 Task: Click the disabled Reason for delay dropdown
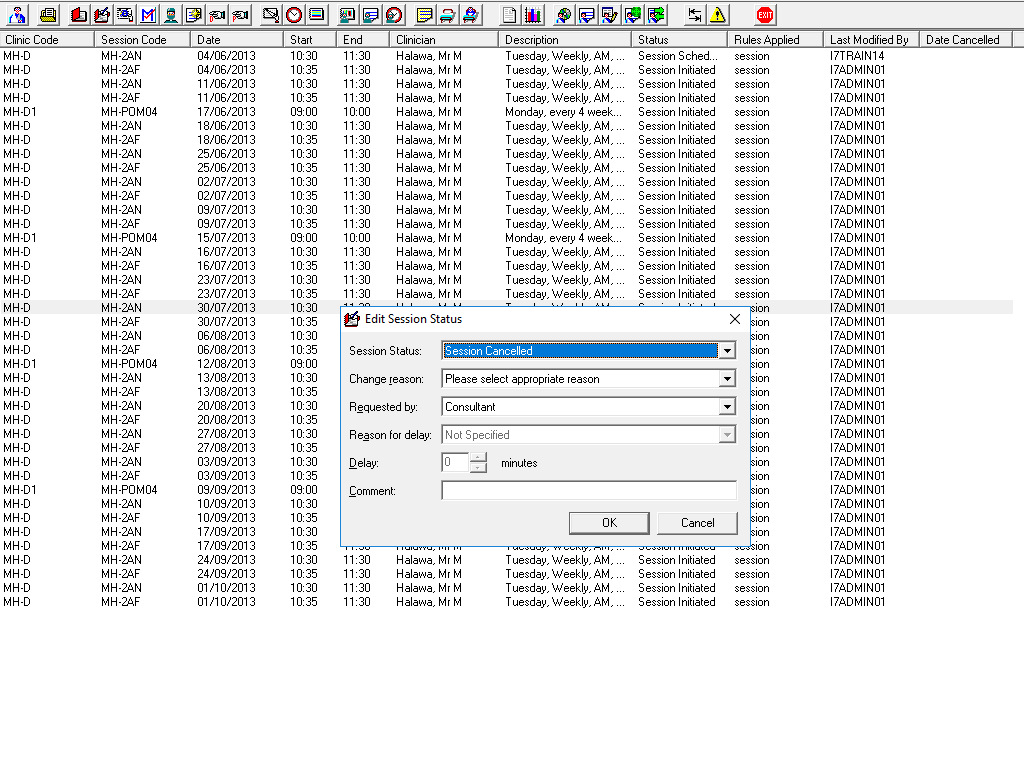click(x=589, y=435)
